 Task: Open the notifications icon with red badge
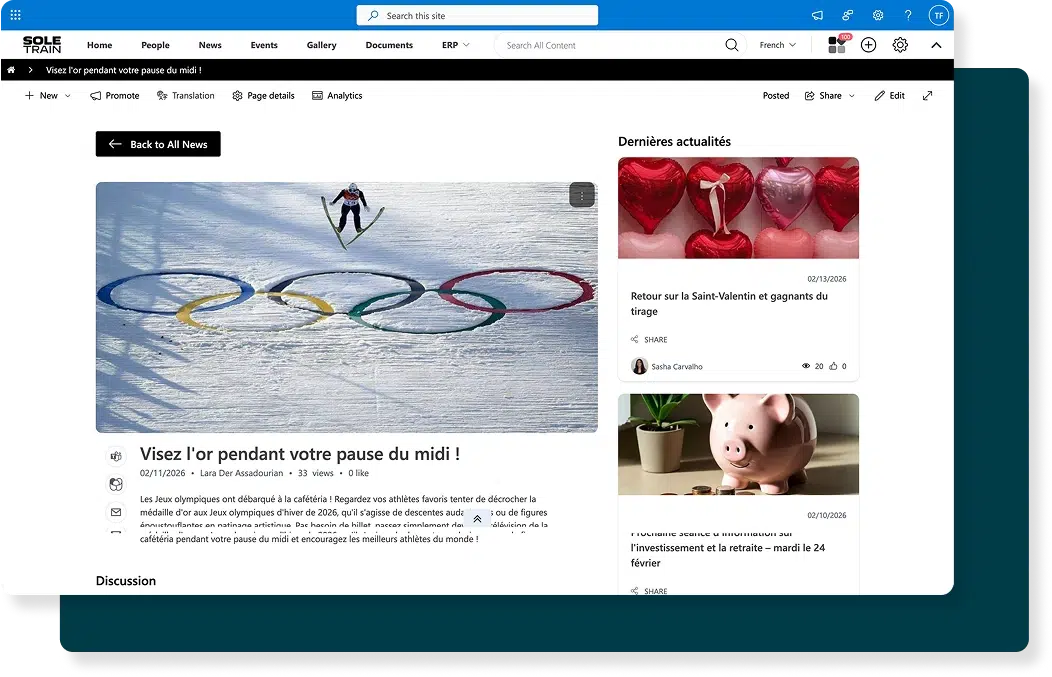(x=838, y=44)
